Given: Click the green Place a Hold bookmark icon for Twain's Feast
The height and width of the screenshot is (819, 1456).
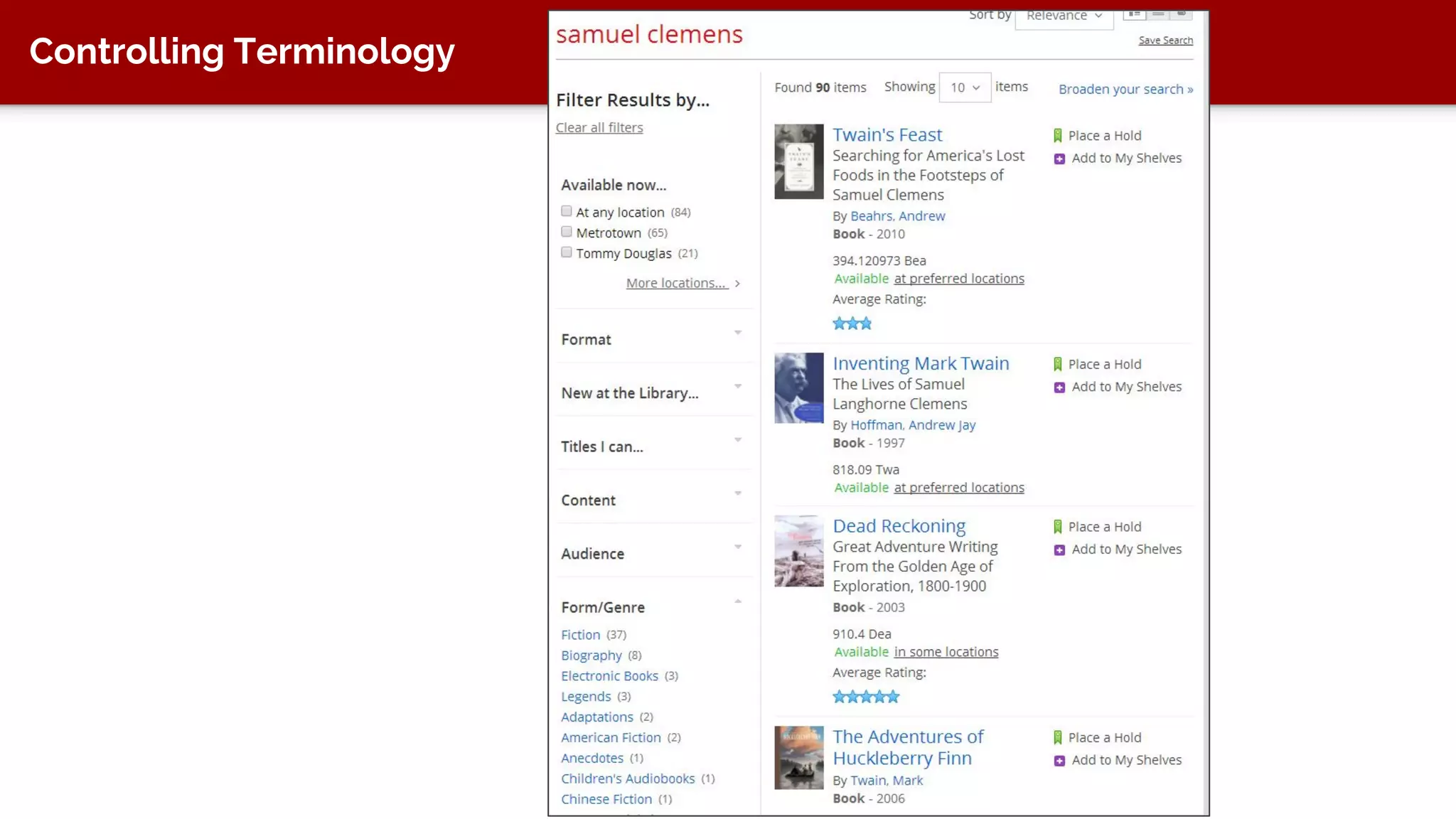Looking at the screenshot, I should click(1057, 136).
